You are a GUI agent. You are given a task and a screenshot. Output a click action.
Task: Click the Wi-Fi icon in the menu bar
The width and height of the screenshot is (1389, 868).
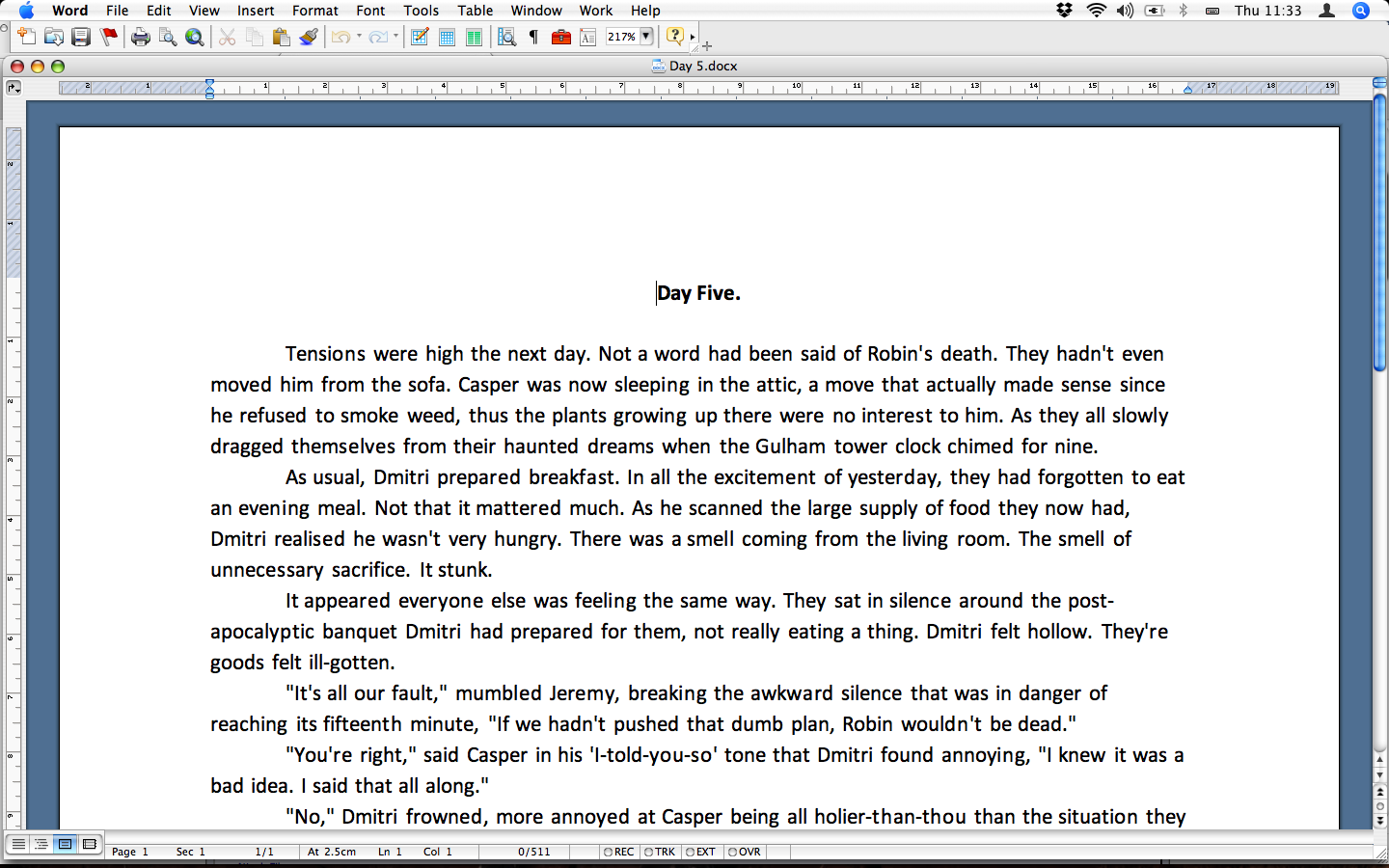point(1096,11)
